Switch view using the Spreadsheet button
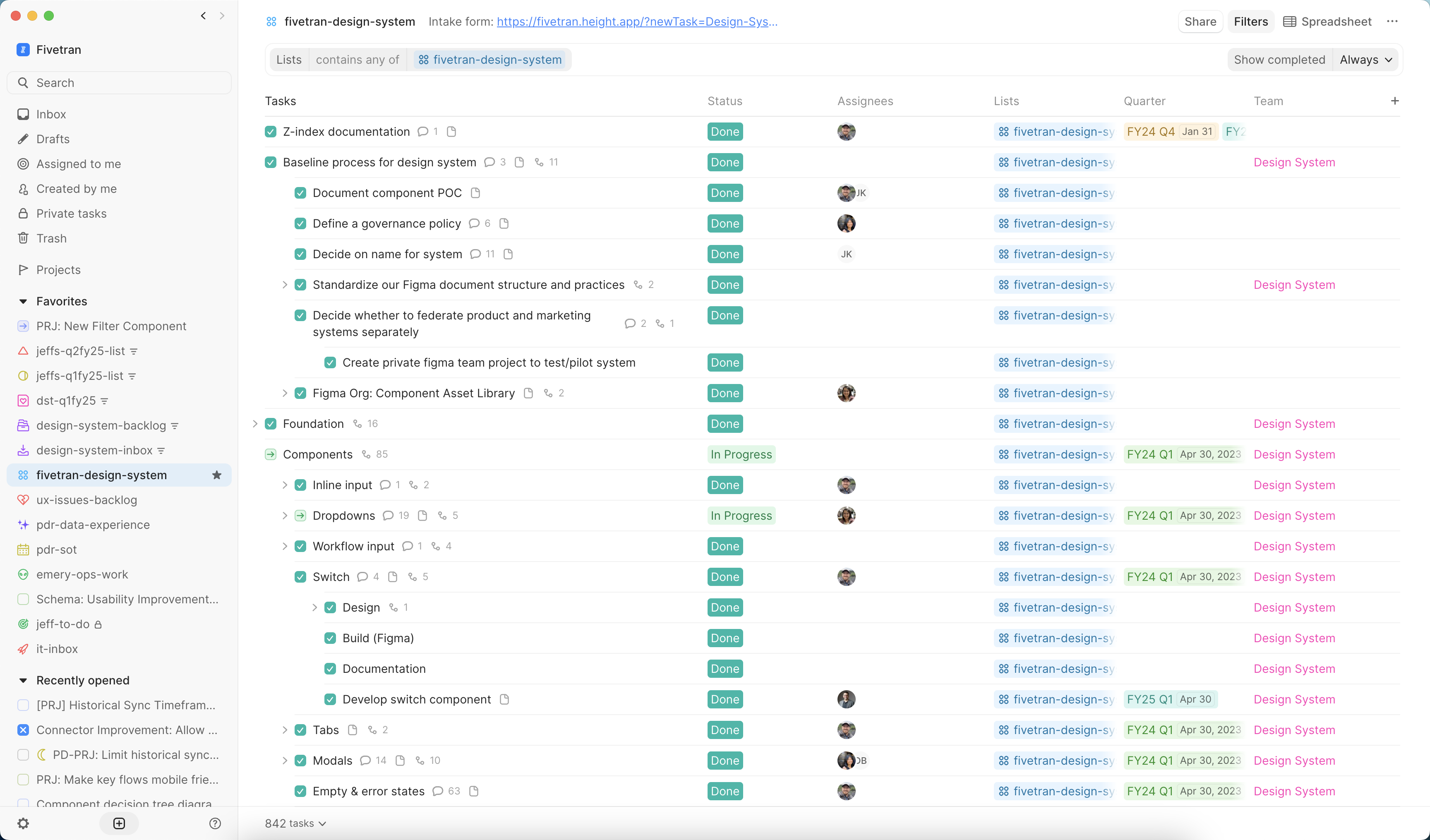The height and width of the screenshot is (840, 1430). [1327, 22]
